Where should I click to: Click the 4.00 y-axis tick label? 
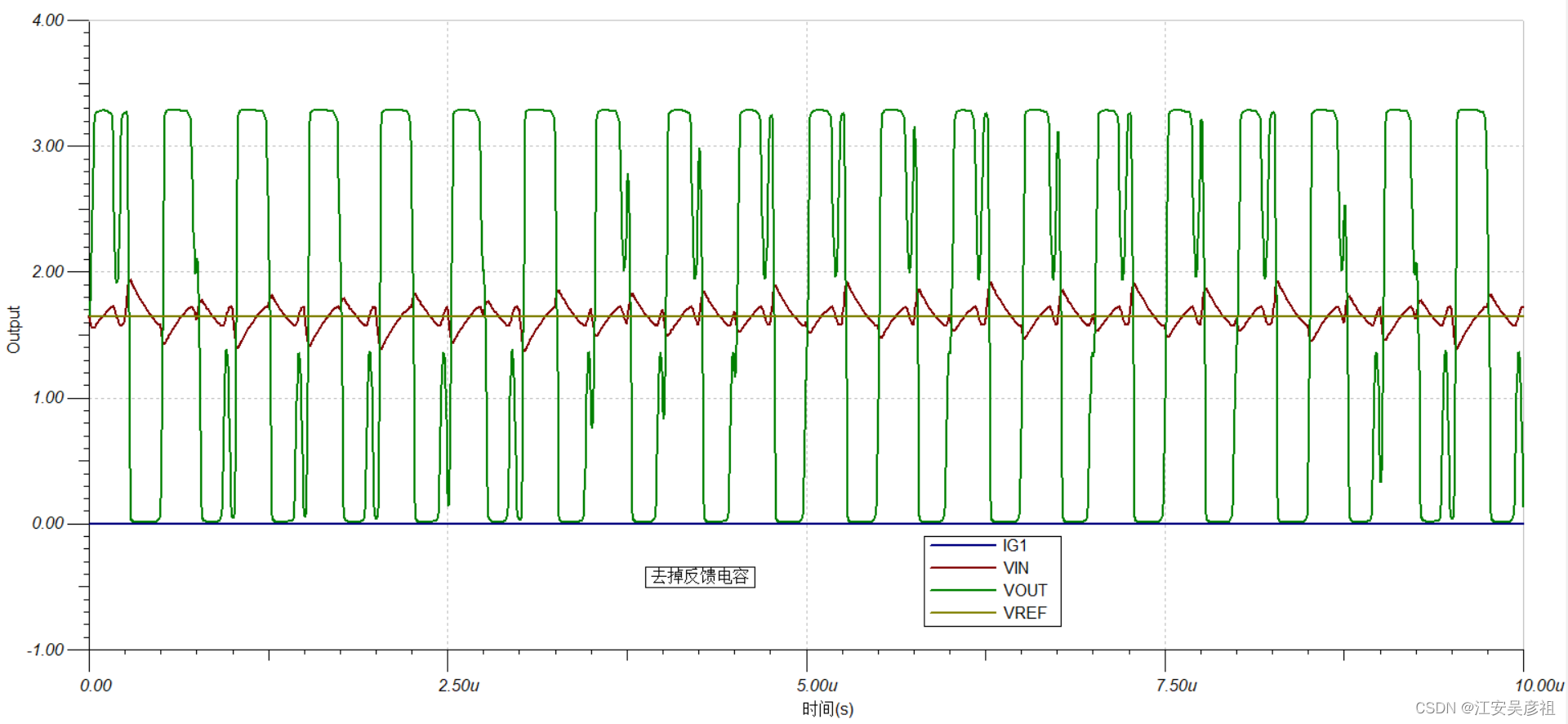tap(48, 20)
